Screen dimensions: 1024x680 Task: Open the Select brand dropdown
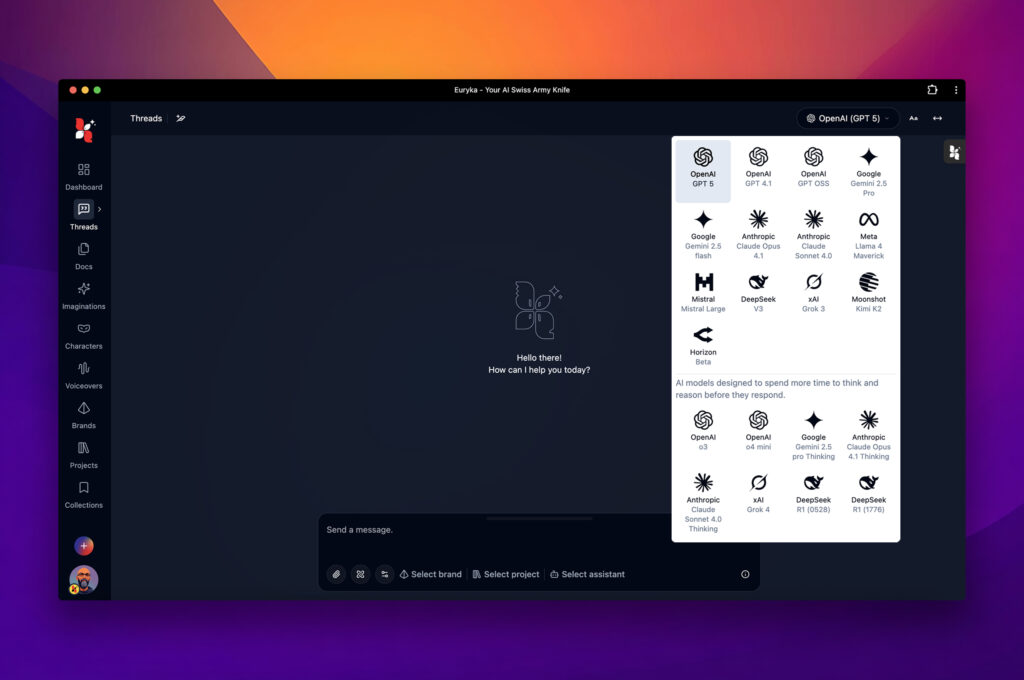coord(431,574)
